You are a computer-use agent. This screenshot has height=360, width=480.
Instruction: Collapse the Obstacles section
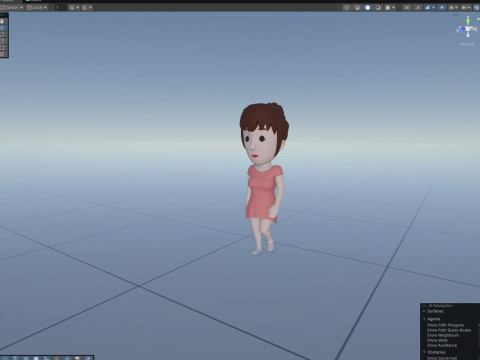[x=424, y=352]
